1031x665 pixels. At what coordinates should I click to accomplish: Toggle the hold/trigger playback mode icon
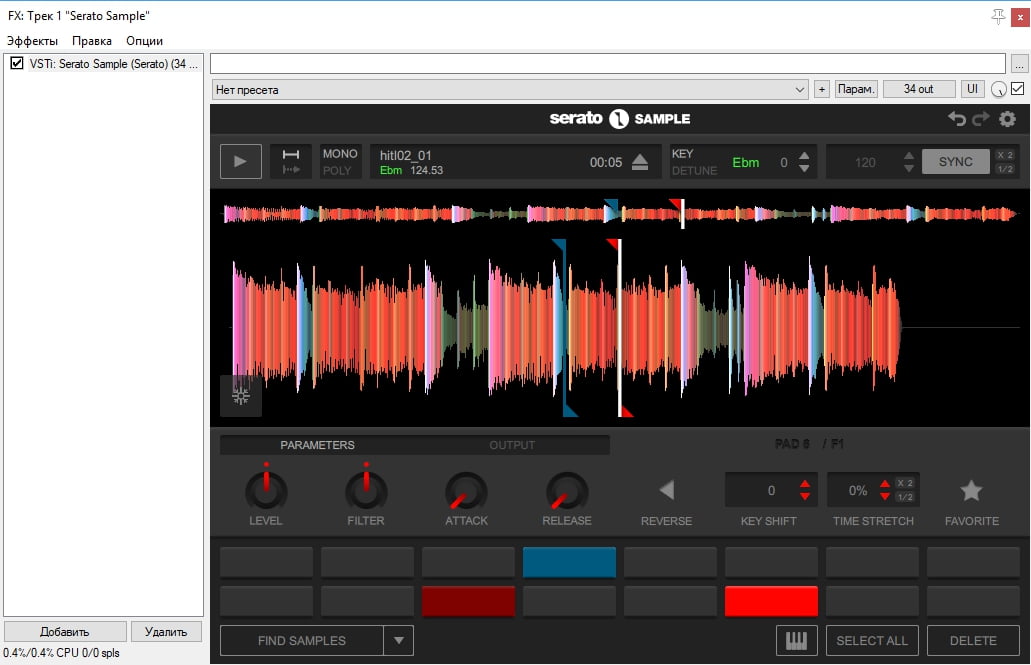(x=291, y=161)
